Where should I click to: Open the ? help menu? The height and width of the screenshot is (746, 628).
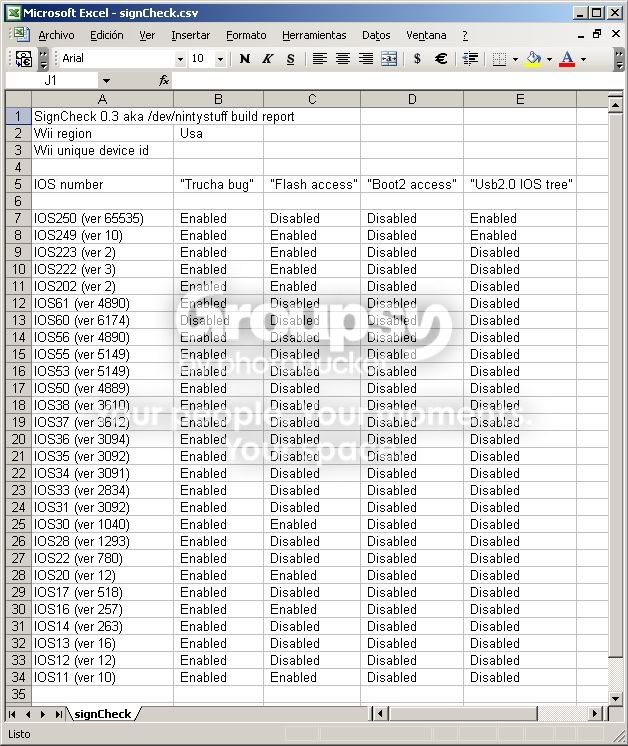[x=465, y=35]
